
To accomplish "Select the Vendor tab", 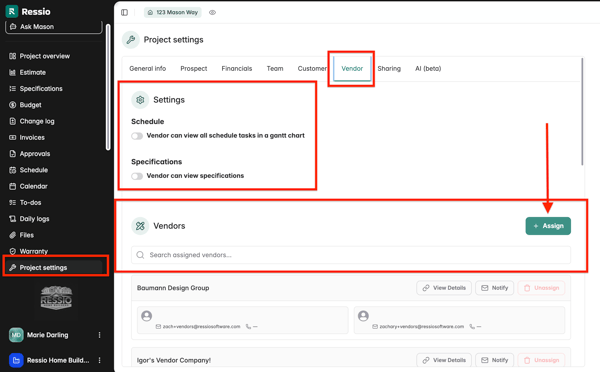I will [352, 69].
